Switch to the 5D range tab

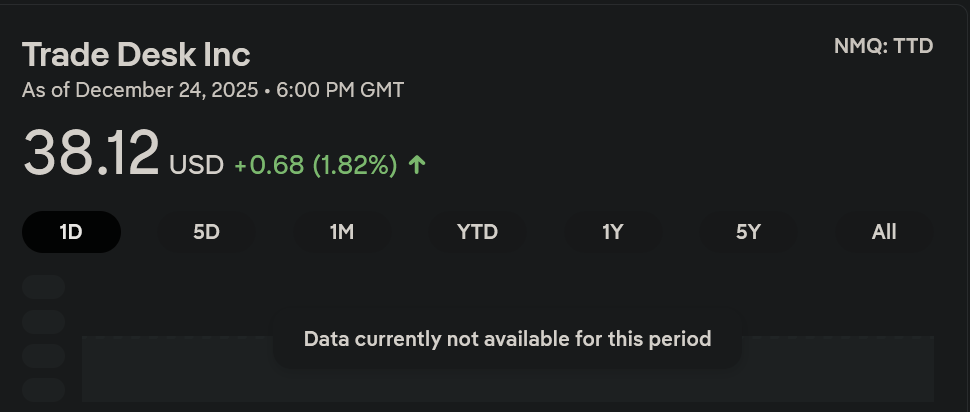pyautogui.click(x=206, y=232)
